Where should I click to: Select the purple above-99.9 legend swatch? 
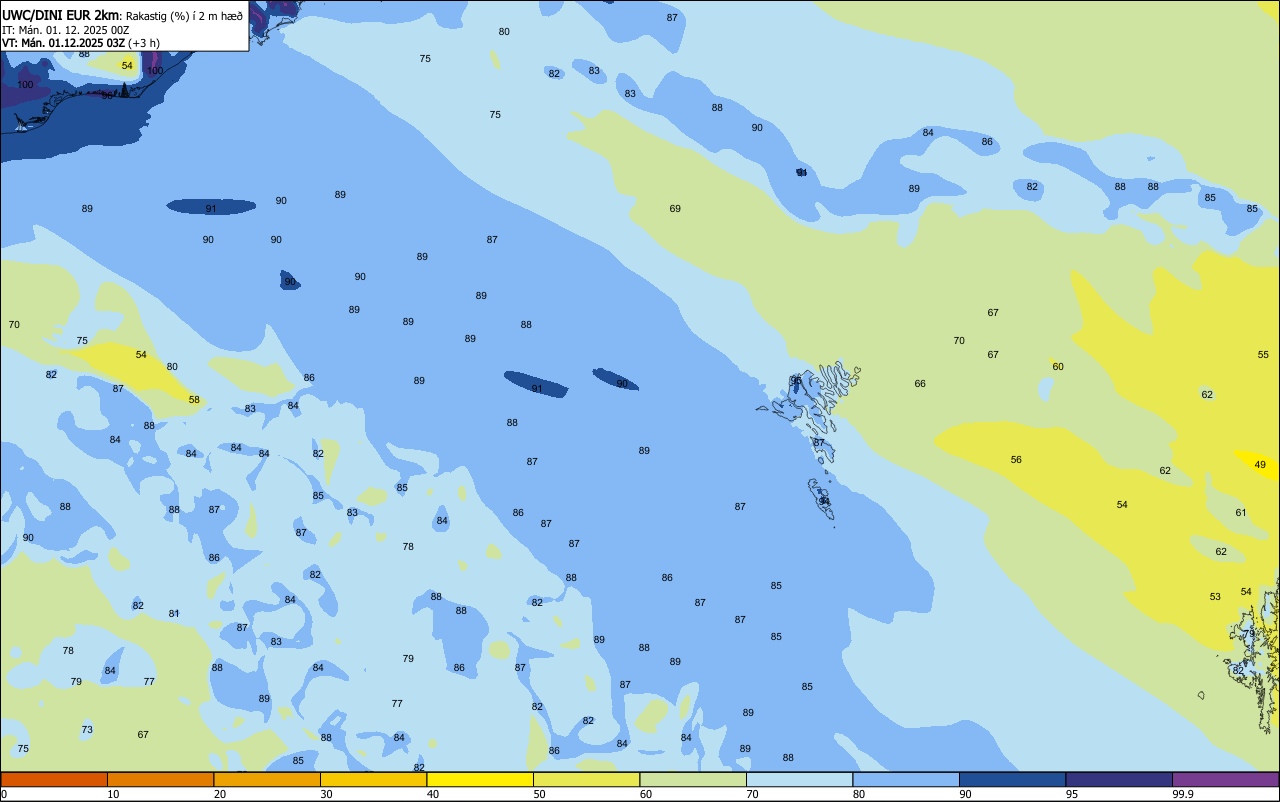pyautogui.click(x=1225, y=779)
